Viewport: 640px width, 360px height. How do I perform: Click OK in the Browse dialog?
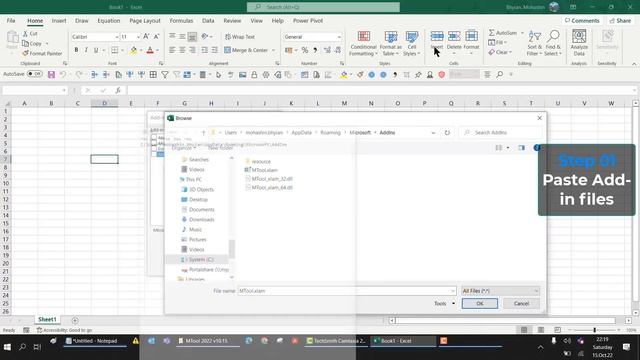480,303
